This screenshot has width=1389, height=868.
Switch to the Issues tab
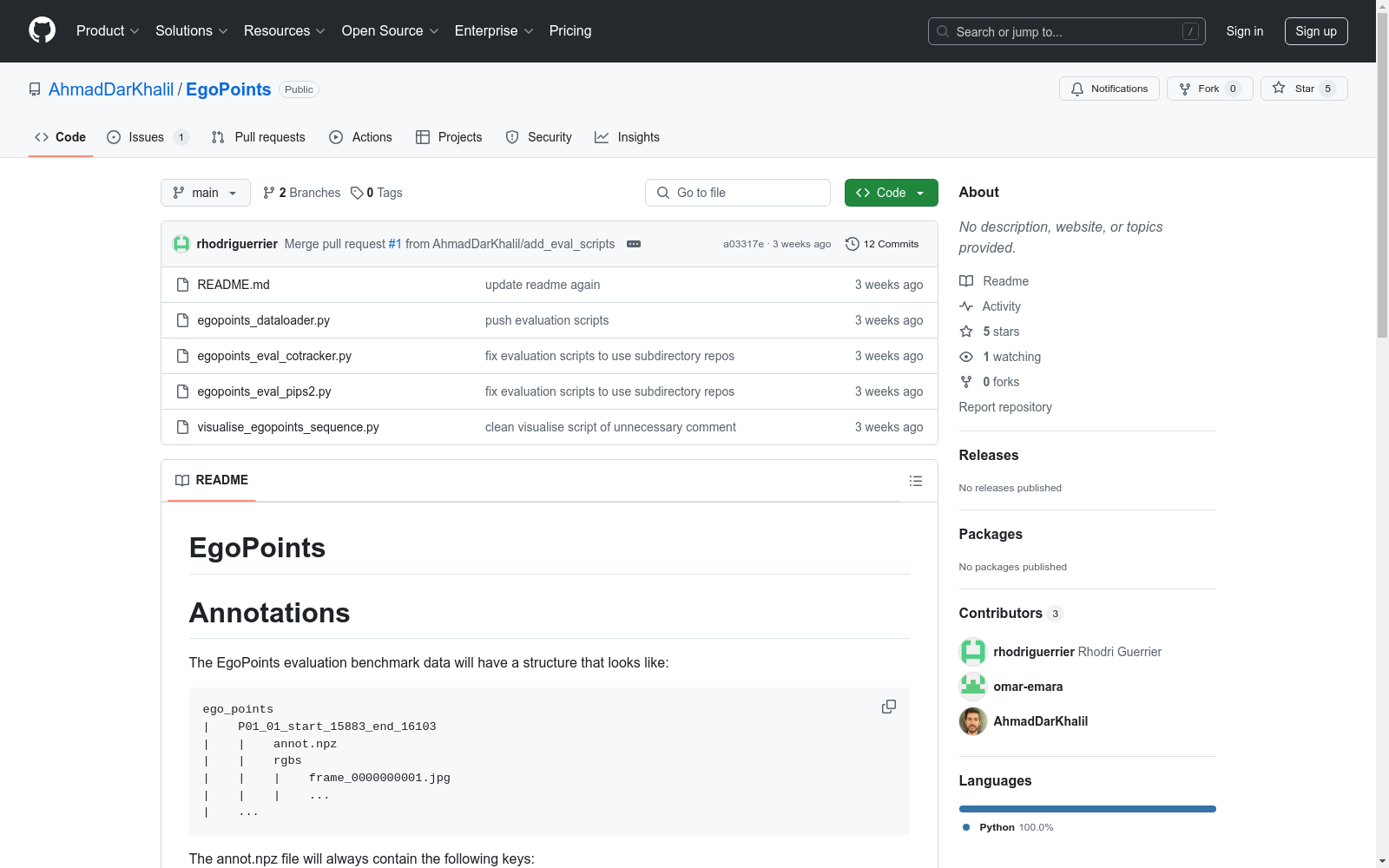(x=148, y=137)
